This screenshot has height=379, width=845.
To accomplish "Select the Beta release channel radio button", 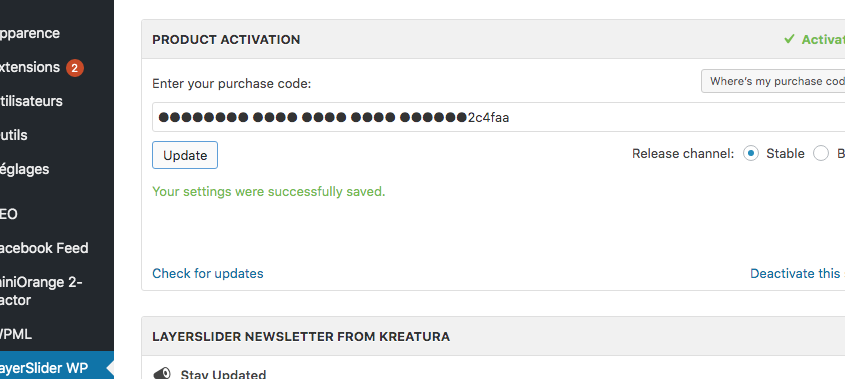I will tap(821, 154).
